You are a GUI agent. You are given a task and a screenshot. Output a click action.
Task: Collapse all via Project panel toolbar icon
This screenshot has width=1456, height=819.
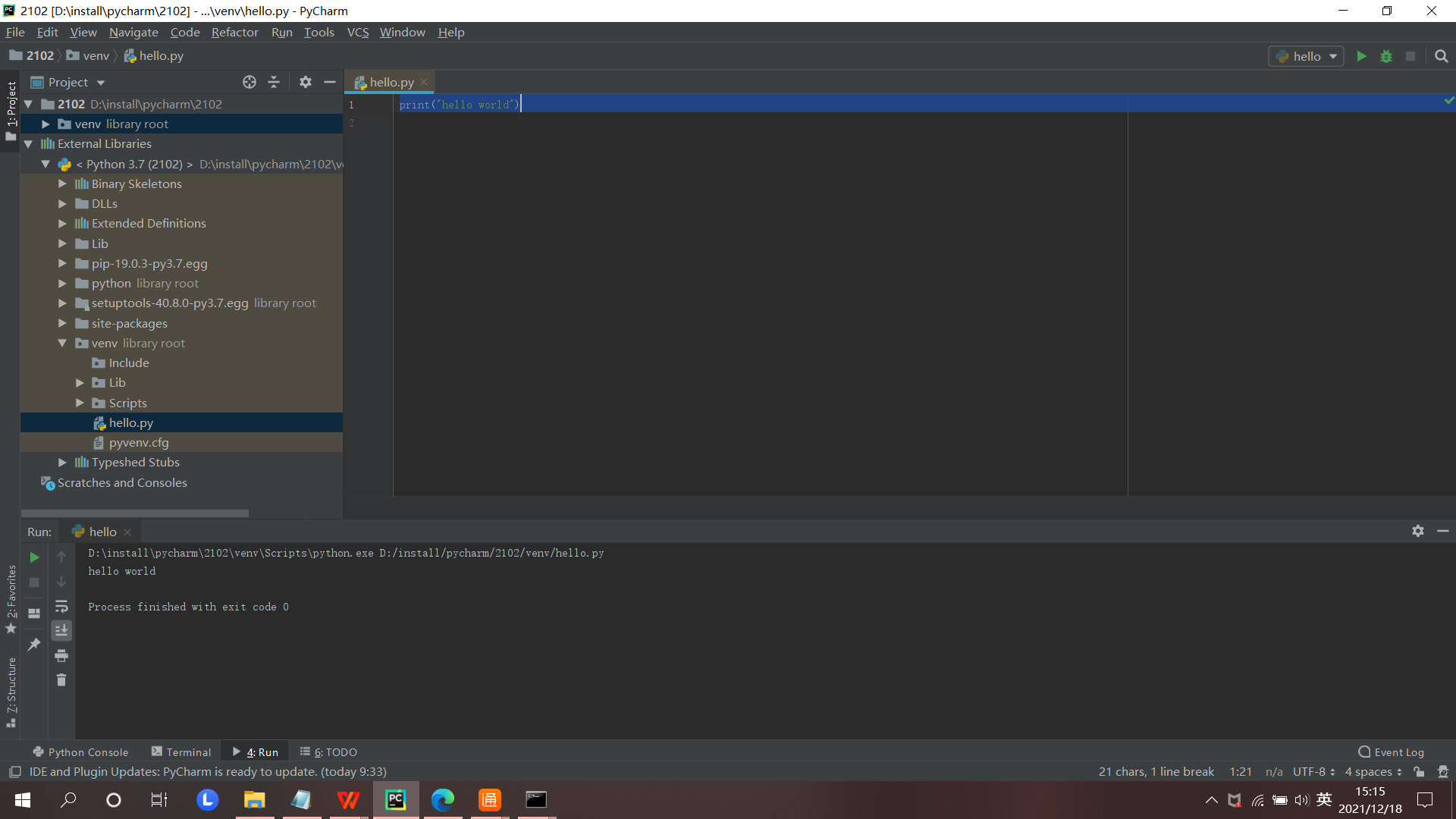[x=274, y=82]
